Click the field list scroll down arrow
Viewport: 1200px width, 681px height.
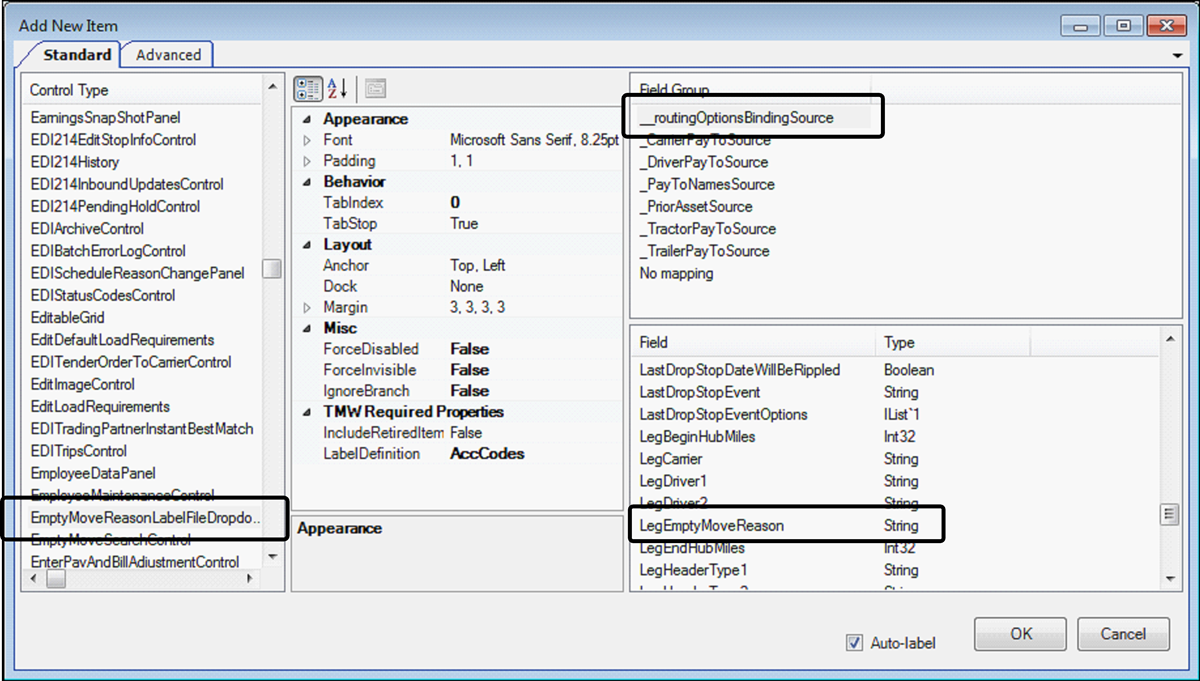(x=1169, y=579)
